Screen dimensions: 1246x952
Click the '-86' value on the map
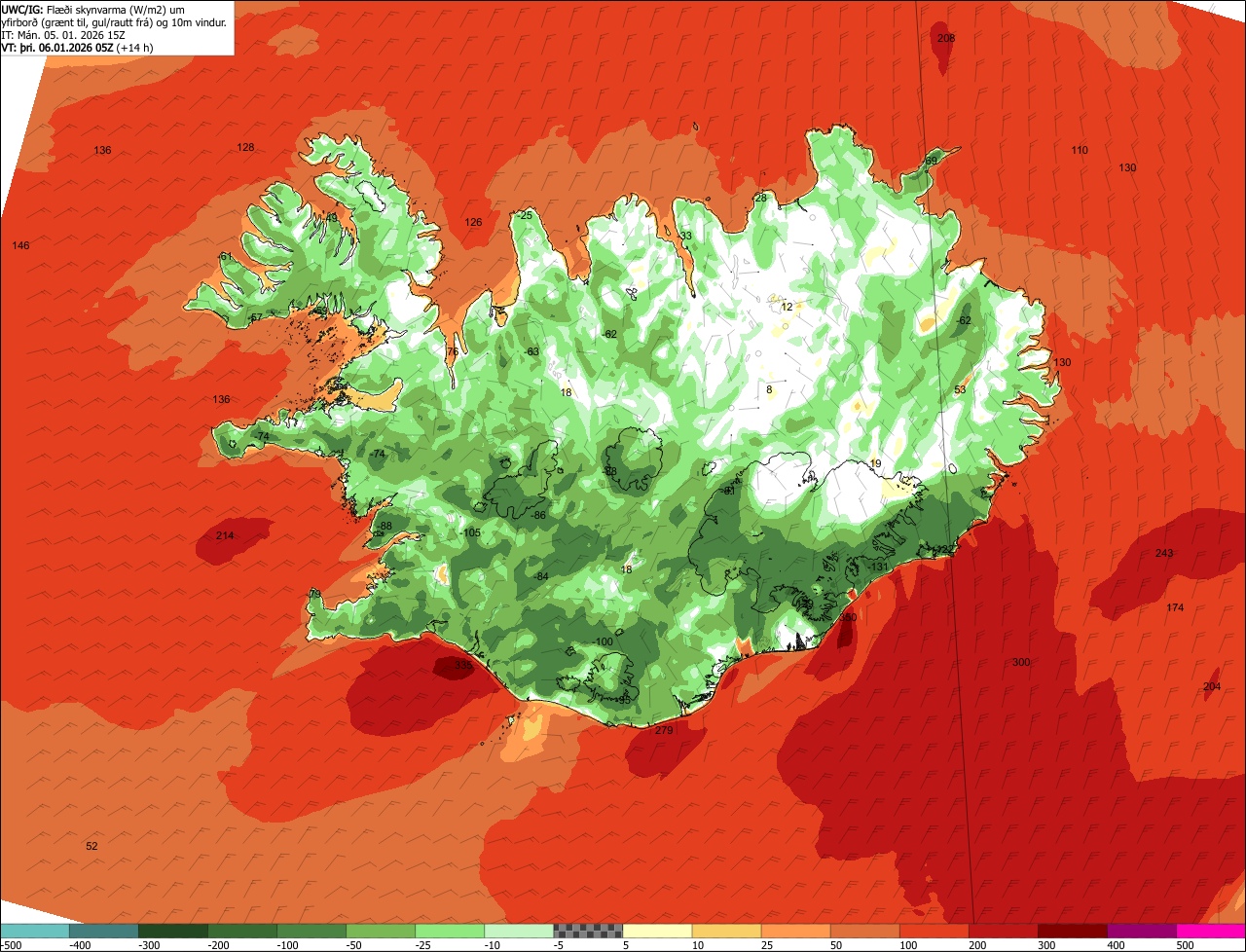click(x=537, y=514)
